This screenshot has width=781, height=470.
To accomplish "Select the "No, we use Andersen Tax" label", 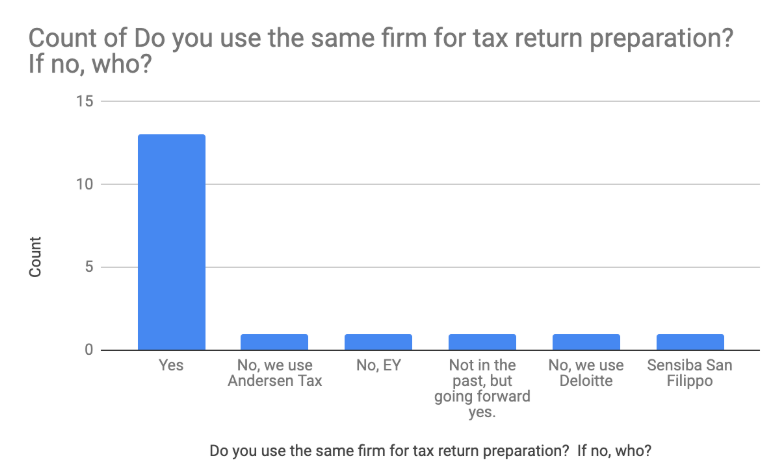I will pyautogui.click(x=274, y=373).
